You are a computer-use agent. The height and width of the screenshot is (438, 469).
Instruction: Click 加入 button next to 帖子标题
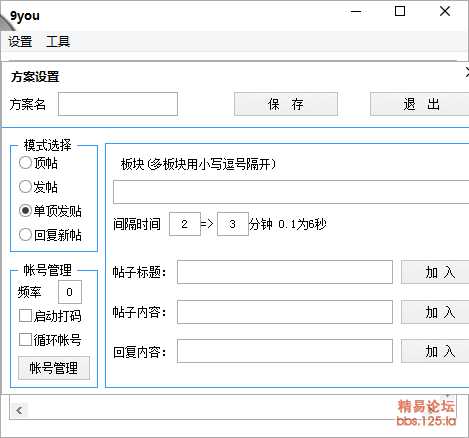pos(435,272)
